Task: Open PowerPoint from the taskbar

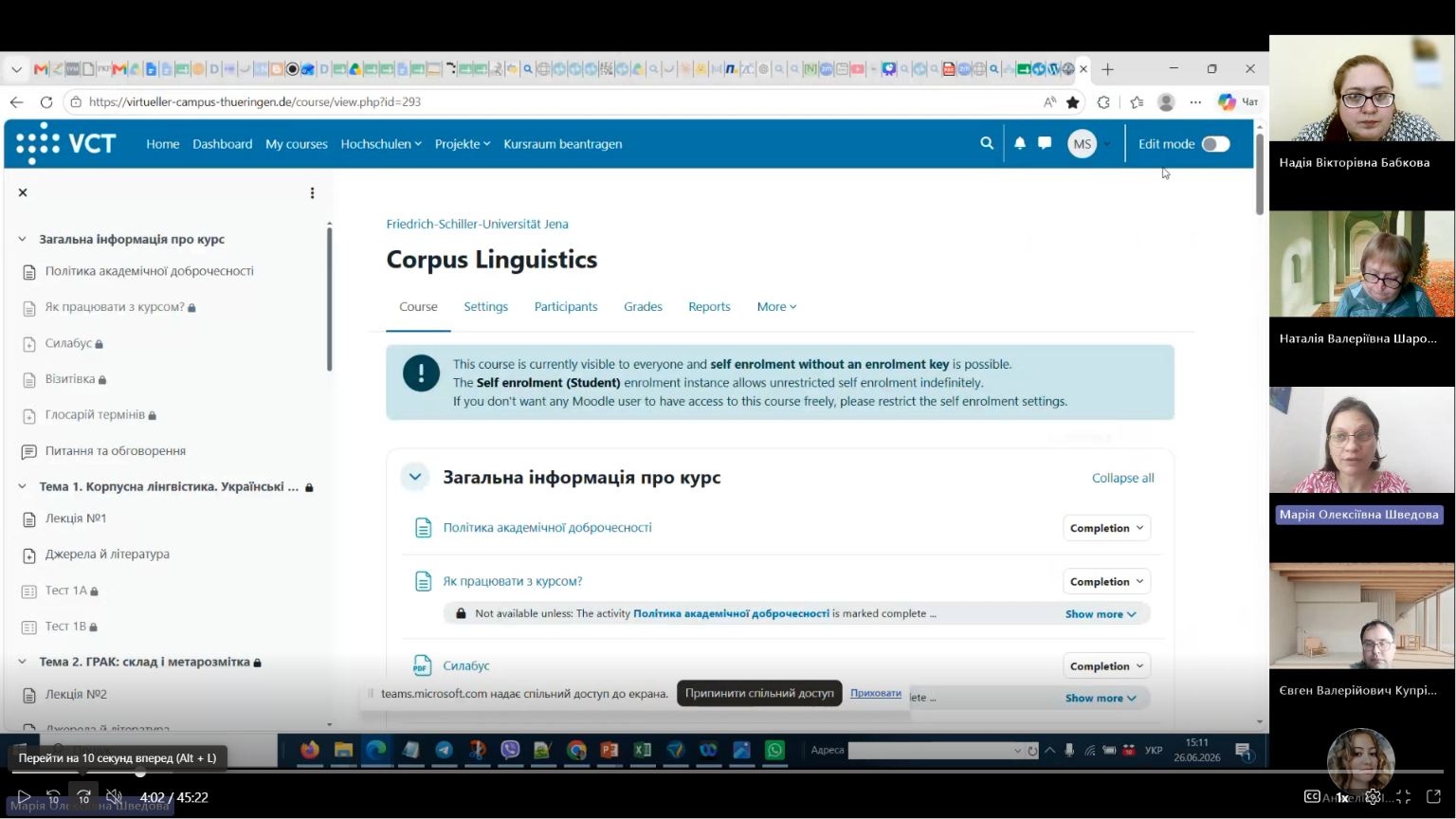Action: [610, 750]
